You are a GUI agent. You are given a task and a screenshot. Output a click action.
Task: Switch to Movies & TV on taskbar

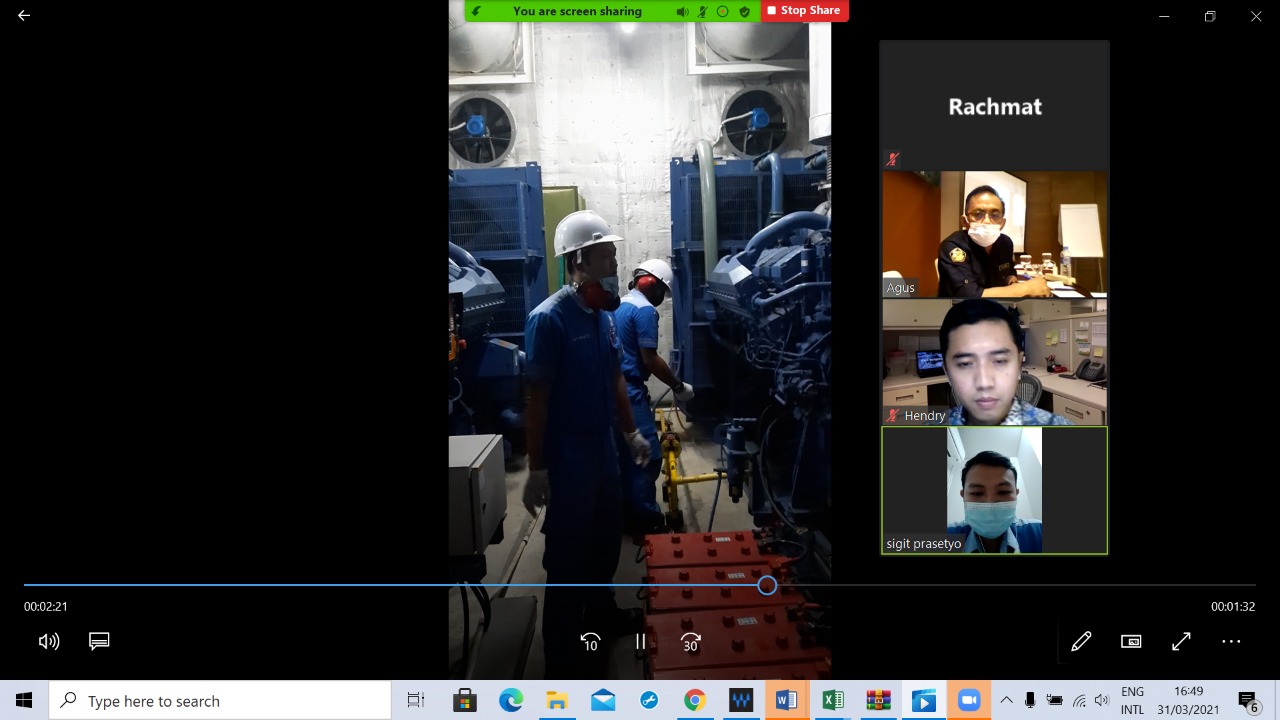tap(925, 701)
